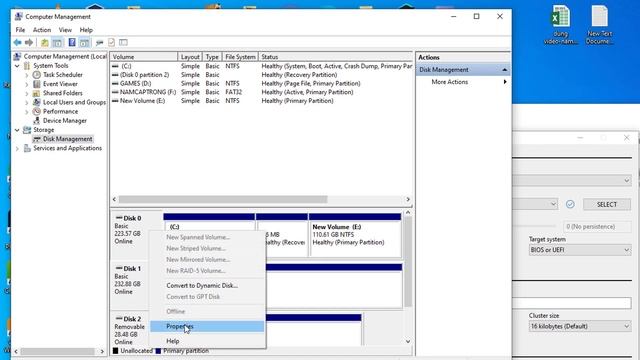Select the Services and Applications icon
The width and height of the screenshot is (640, 360).
point(27,148)
